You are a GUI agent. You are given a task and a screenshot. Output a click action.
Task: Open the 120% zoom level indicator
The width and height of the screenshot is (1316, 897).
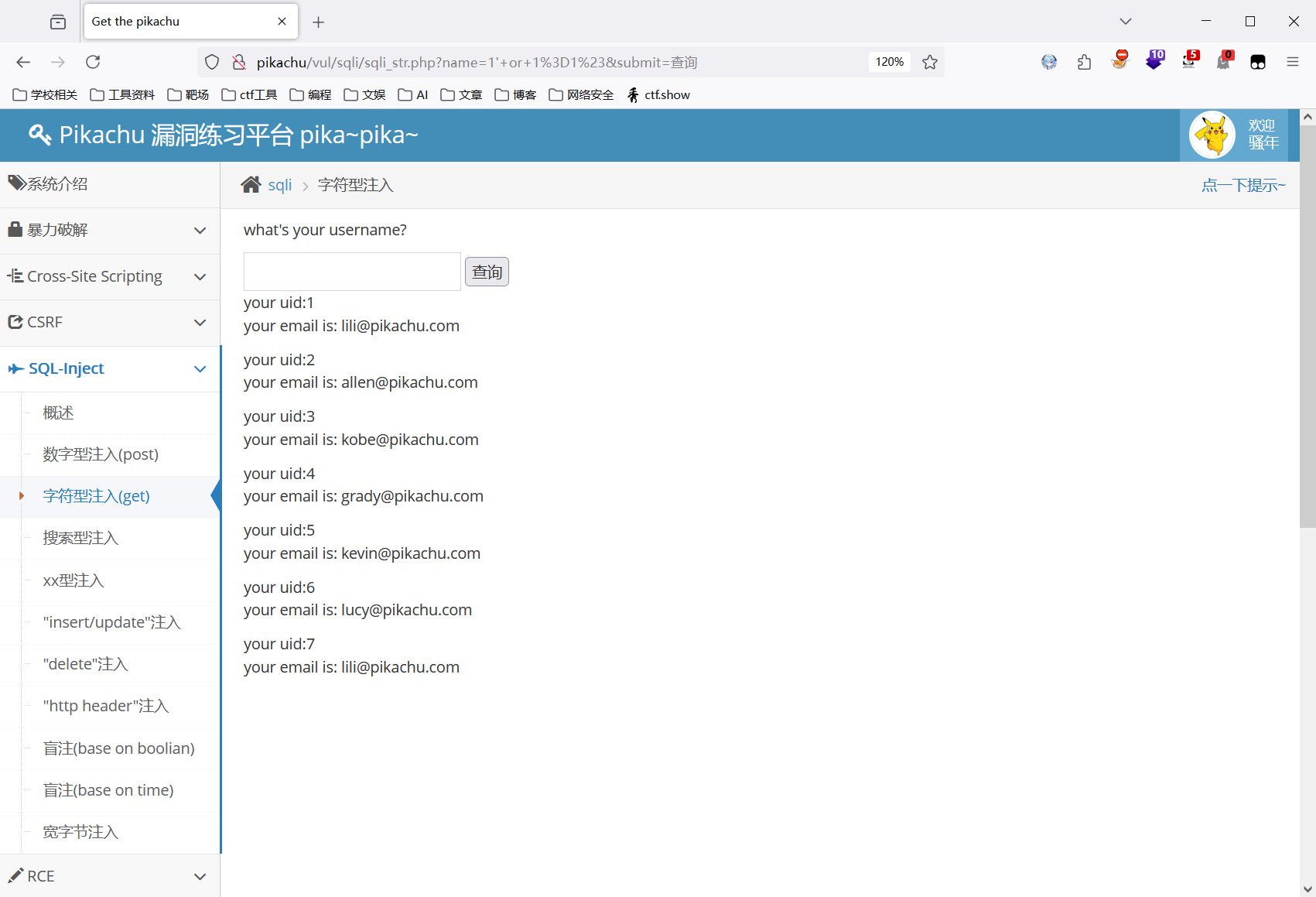tap(889, 62)
